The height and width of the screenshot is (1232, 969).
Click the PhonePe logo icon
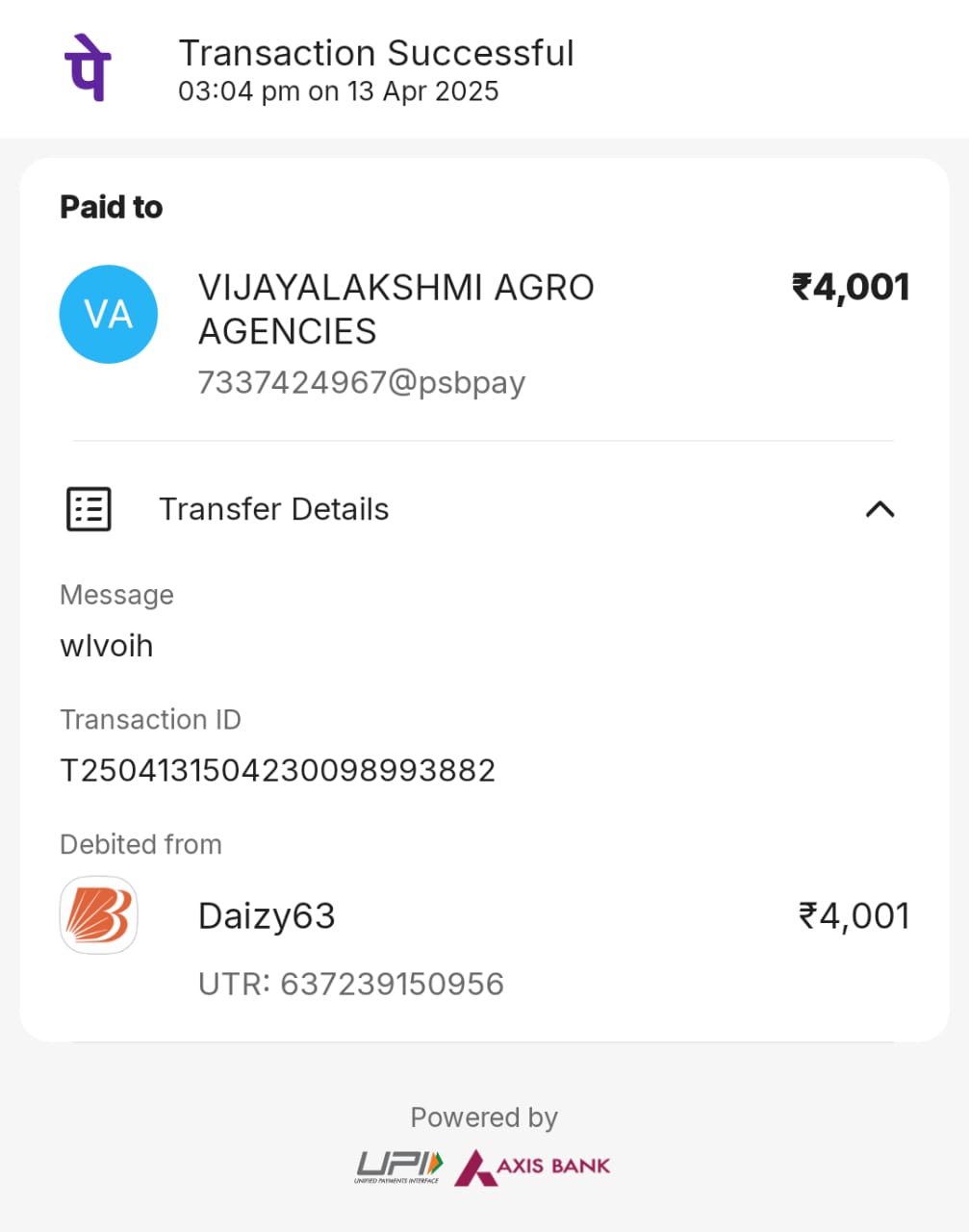[x=88, y=66]
